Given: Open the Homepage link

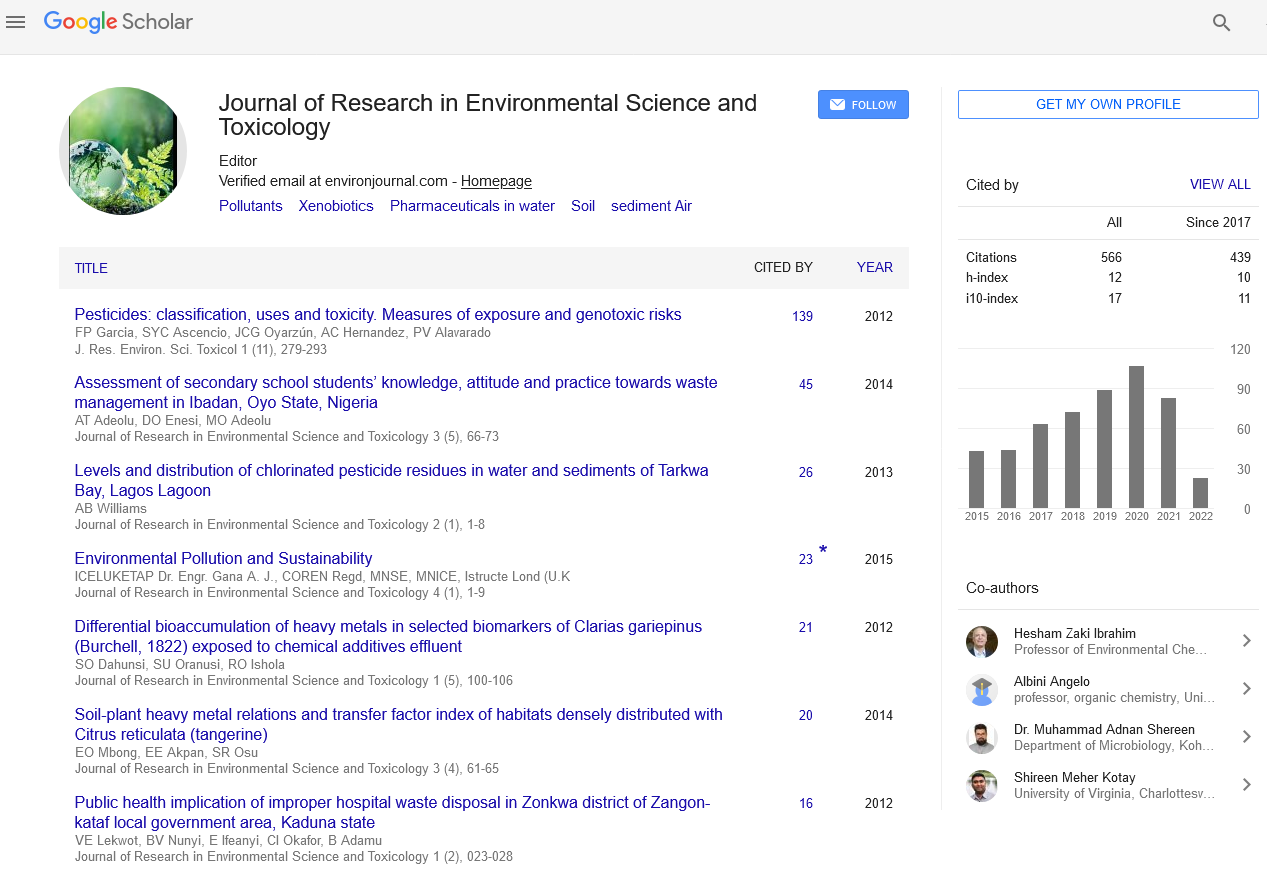Looking at the screenshot, I should coord(496,181).
